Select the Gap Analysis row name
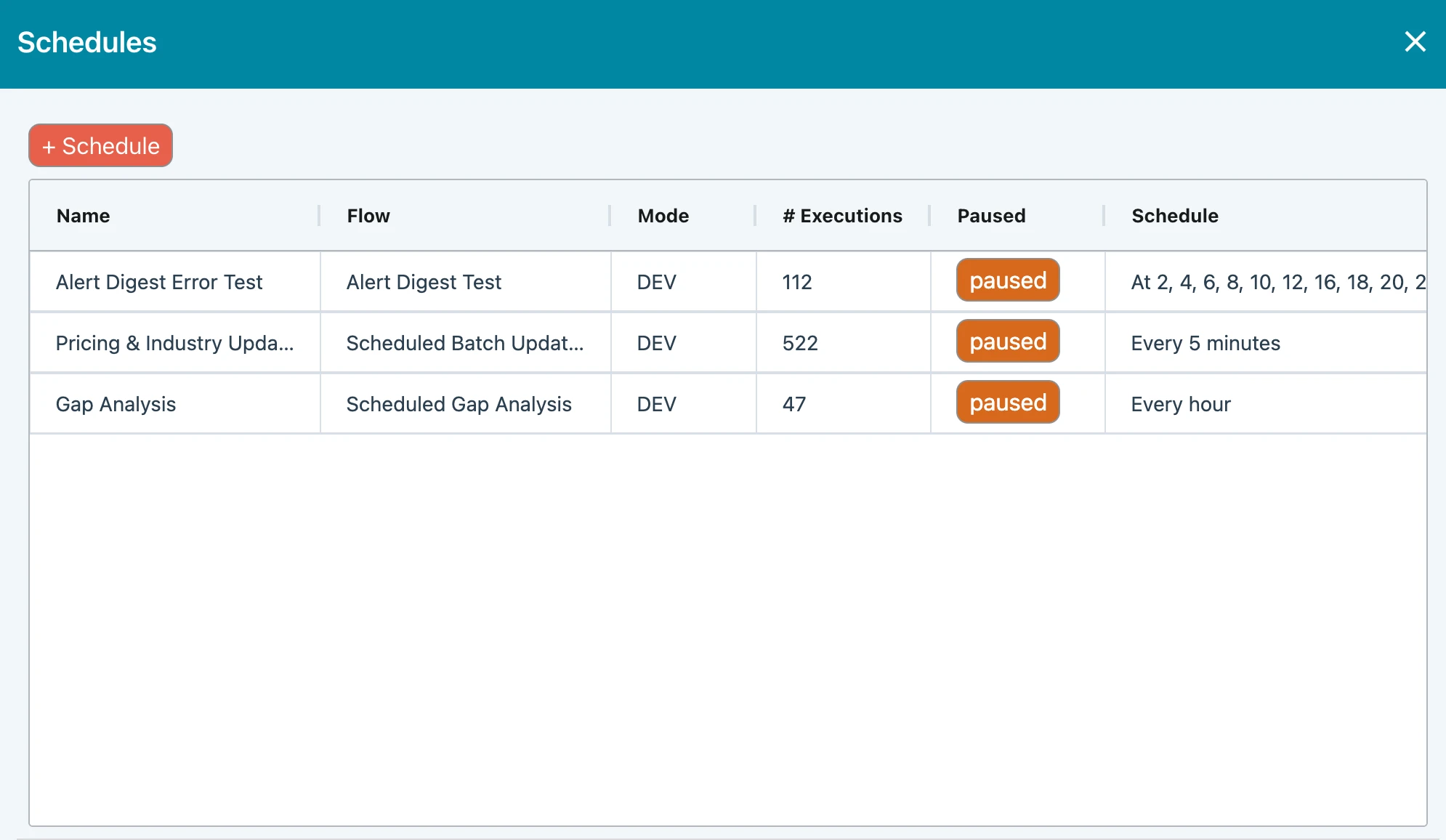This screenshot has width=1446, height=840. point(116,404)
